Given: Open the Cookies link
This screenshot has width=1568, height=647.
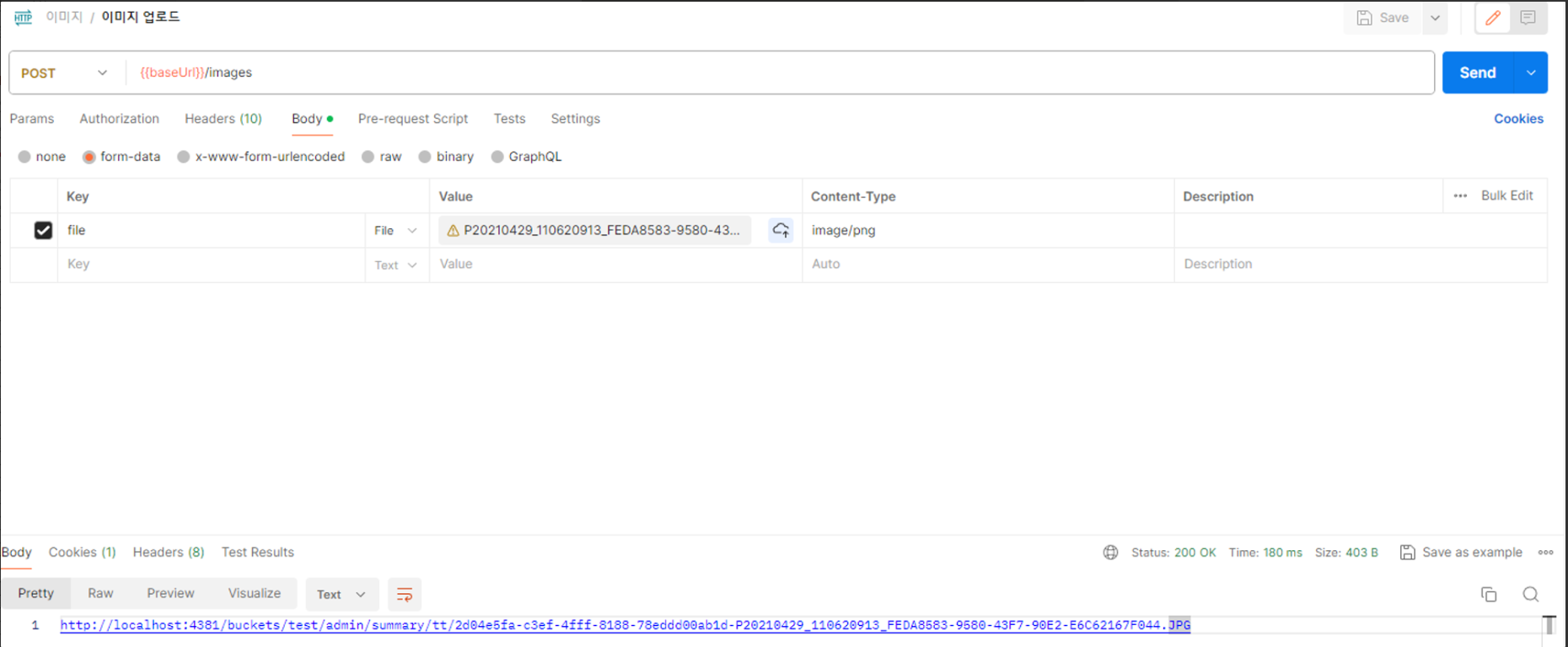Looking at the screenshot, I should click(1518, 119).
